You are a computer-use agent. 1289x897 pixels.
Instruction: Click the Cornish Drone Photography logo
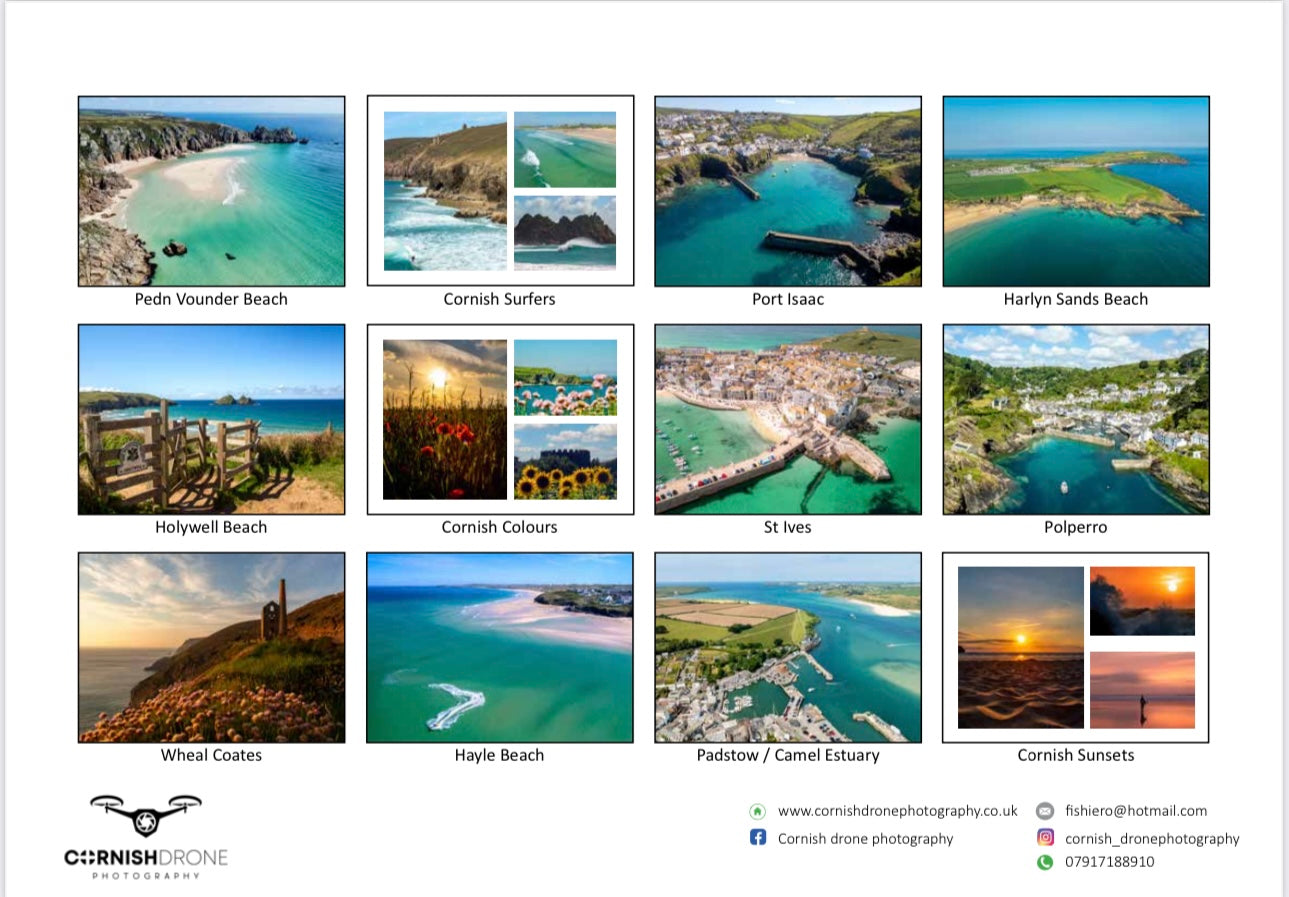tap(146, 837)
